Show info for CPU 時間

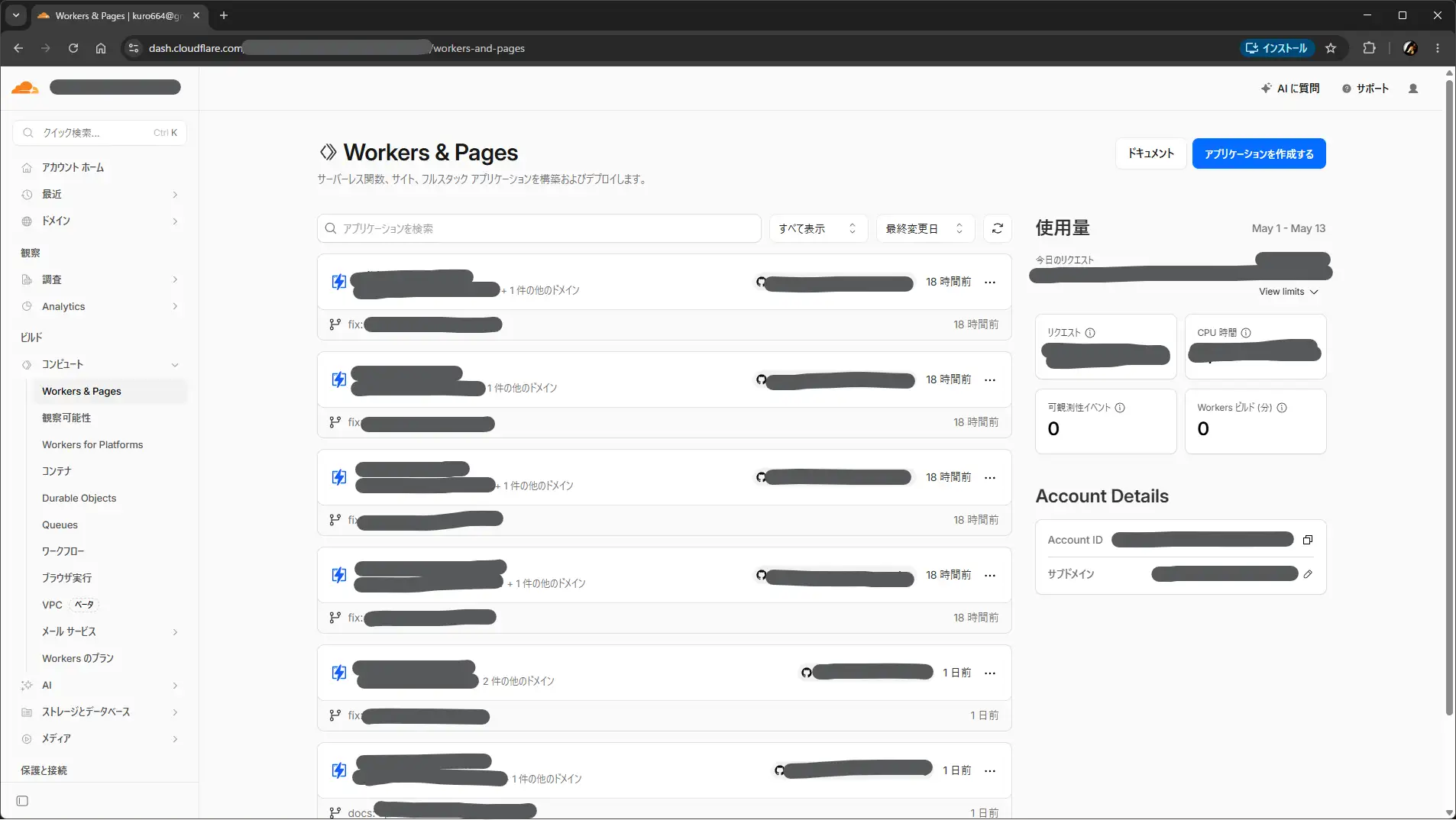1246,333
